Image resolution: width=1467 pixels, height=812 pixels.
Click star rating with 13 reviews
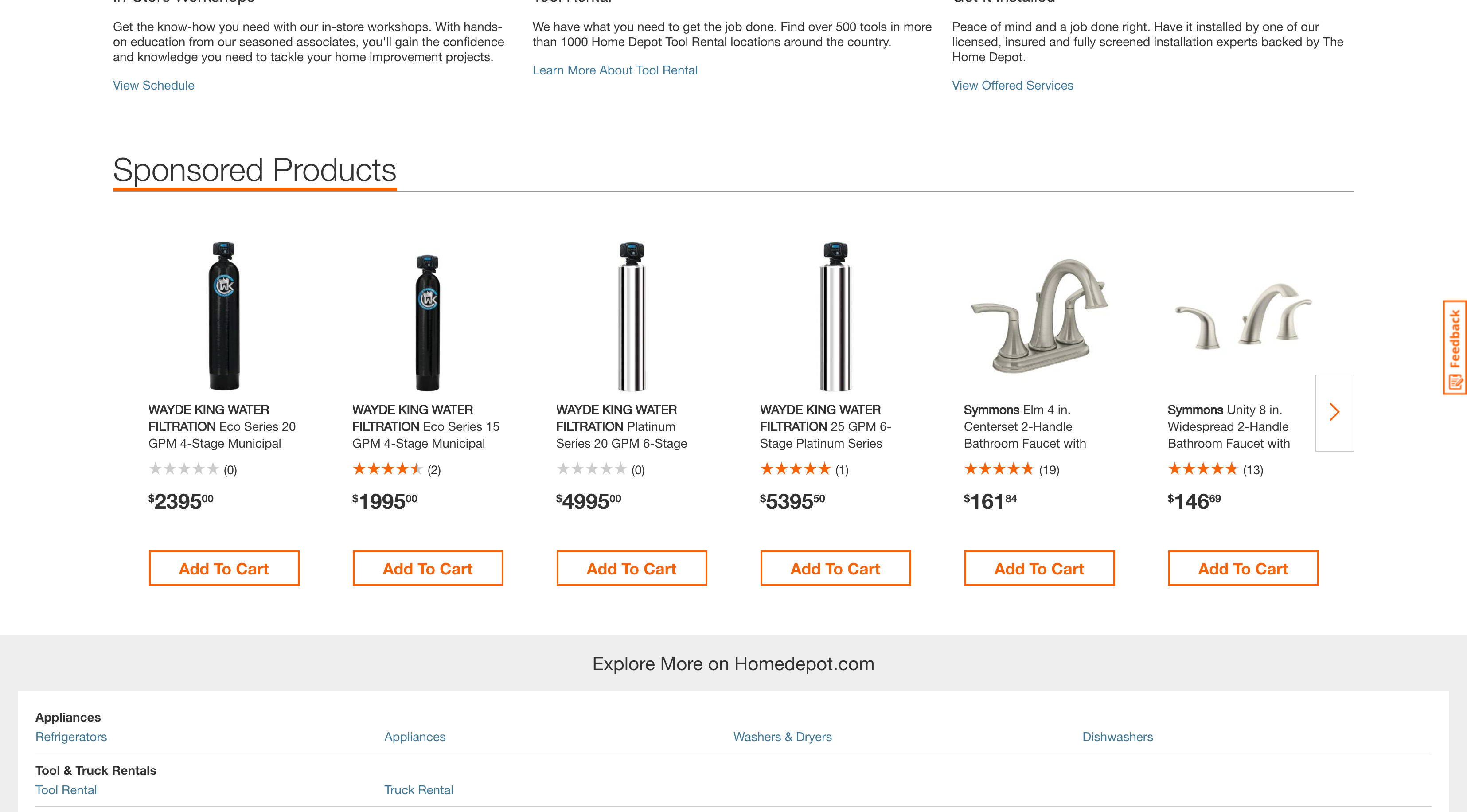[1202, 469]
